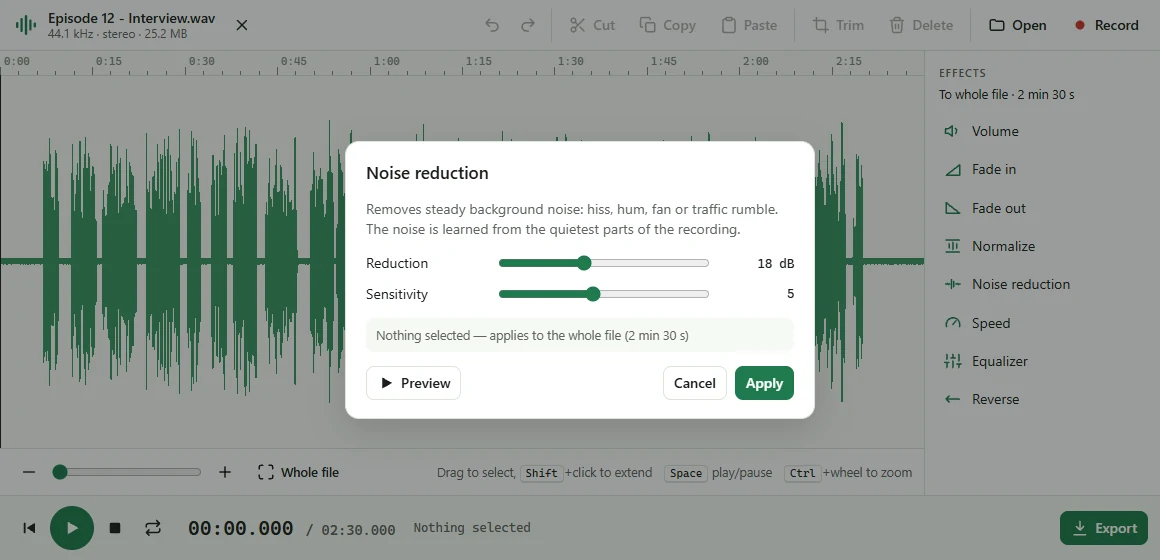Click the Redo arrow icon
The image size is (1160, 560).
[x=527, y=25]
